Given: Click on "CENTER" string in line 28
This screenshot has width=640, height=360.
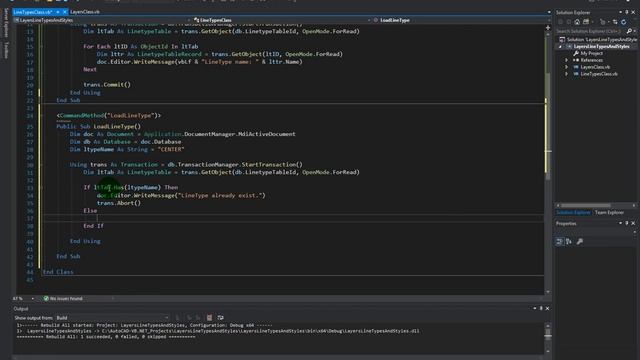Looking at the screenshot, I should point(171,149).
